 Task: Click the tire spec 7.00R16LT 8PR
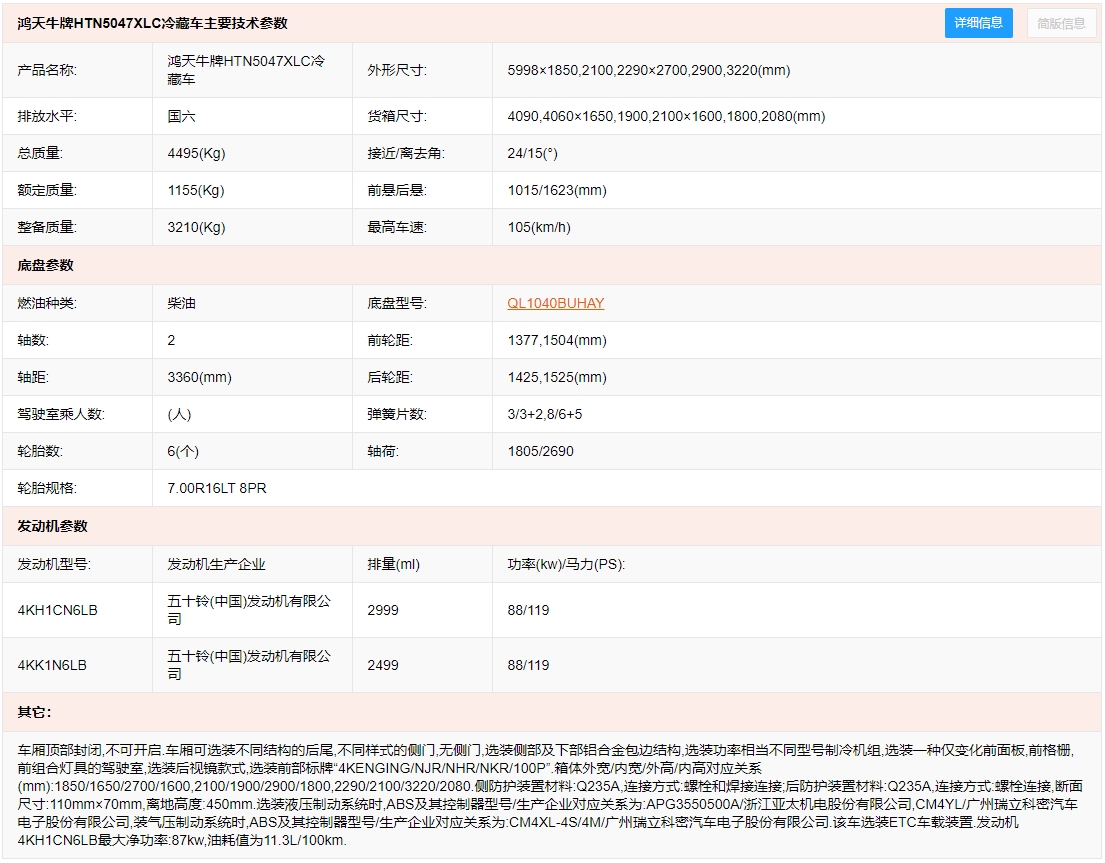tap(216, 488)
